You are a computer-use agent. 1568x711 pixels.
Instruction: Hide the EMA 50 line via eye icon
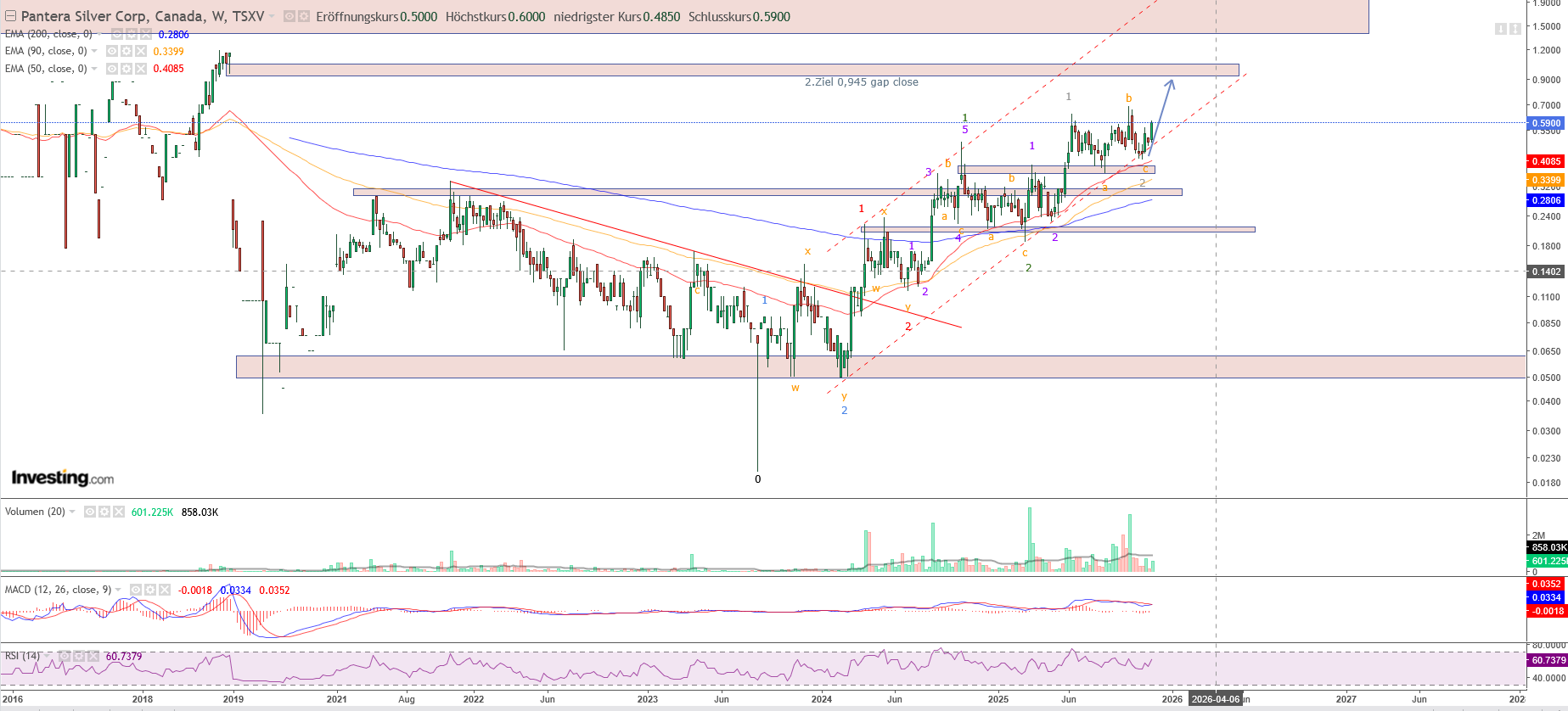[x=112, y=69]
